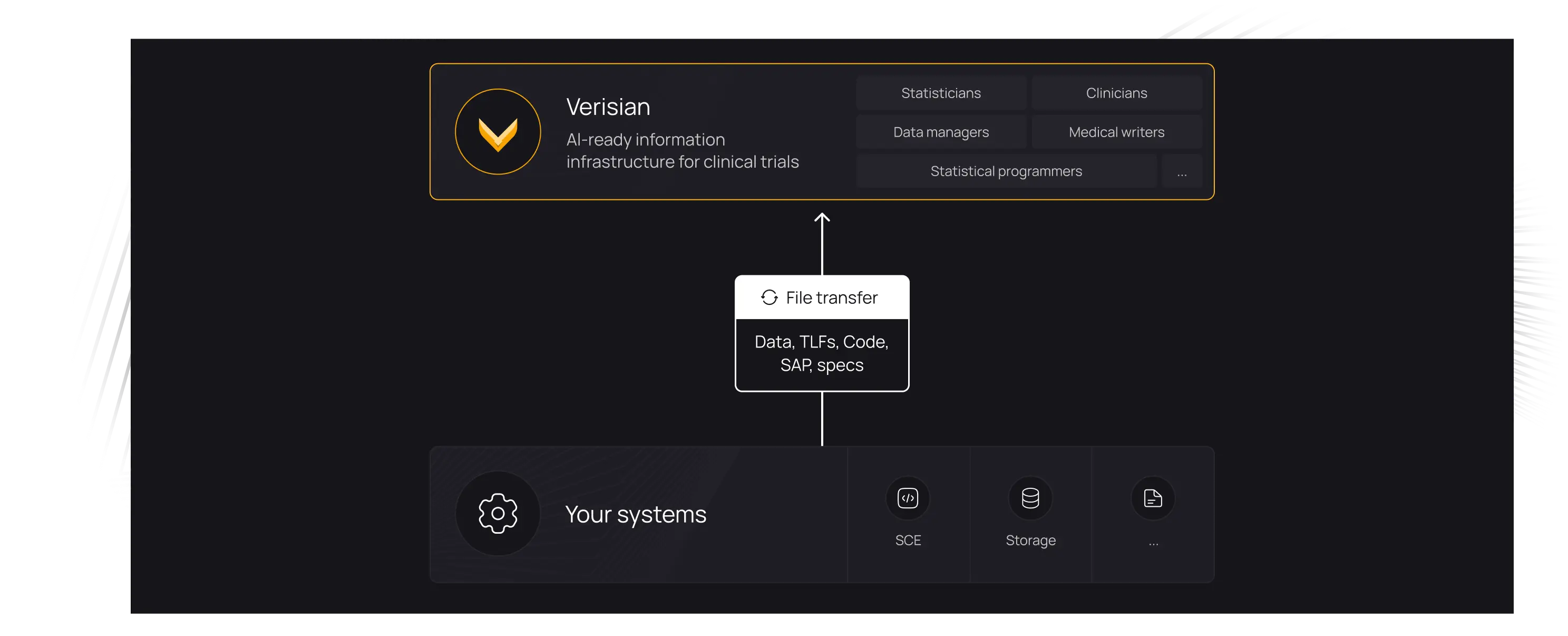The image size is (1568, 636).
Task: Click the Verisian title text
Action: [x=608, y=107]
